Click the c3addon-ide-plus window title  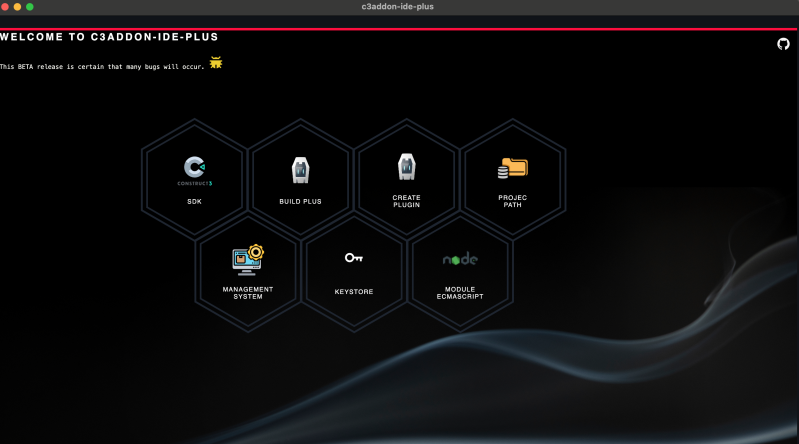coord(397,7)
